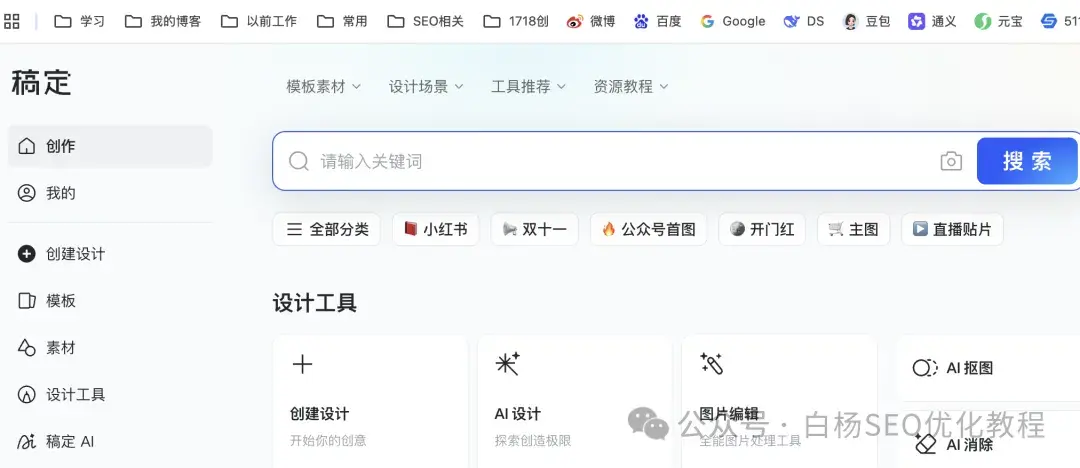Select the 双十一 category tag
The height and width of the screenshot is (468, 1080).
[534, 229]
